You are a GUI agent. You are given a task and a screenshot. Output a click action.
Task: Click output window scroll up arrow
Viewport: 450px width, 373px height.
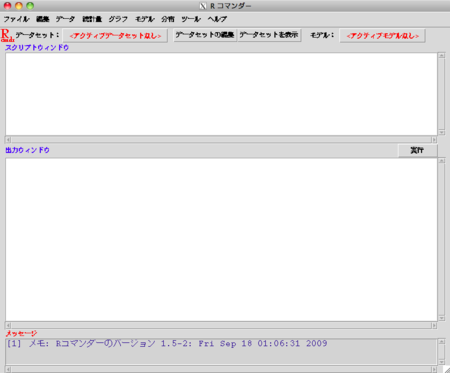(442, 161)
